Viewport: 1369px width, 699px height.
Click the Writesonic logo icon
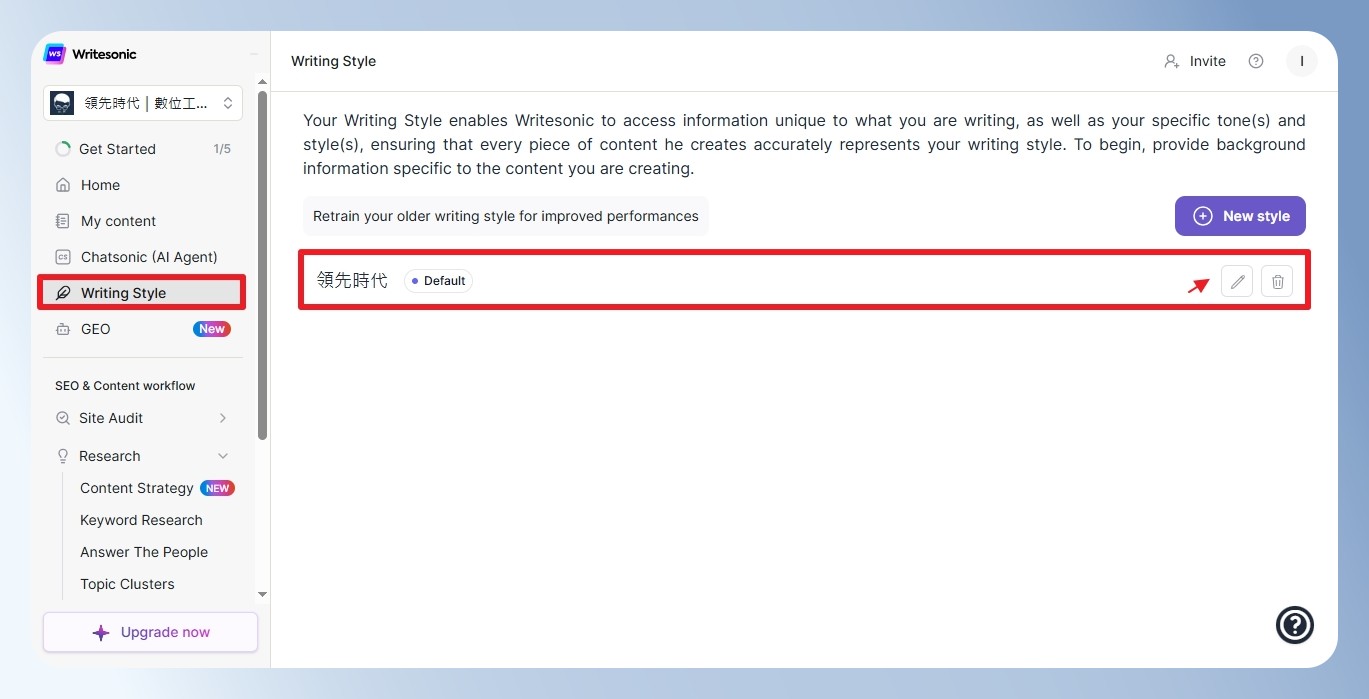[x=55, y=54]
